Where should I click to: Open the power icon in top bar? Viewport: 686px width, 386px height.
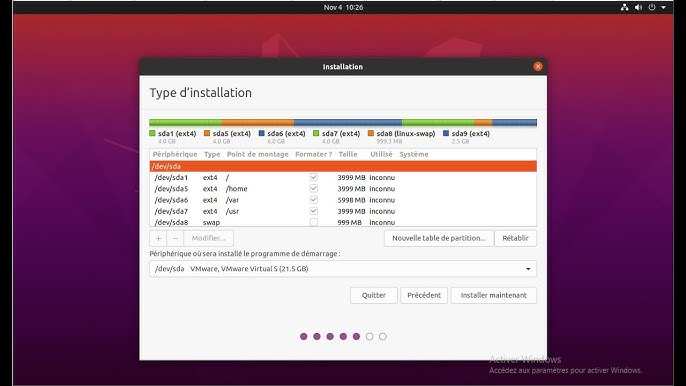[652, 7]
